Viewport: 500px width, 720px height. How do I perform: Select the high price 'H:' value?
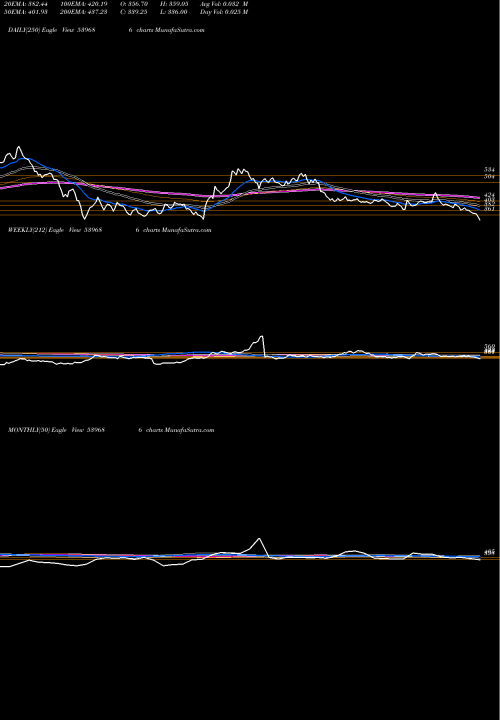coord(174,4)
